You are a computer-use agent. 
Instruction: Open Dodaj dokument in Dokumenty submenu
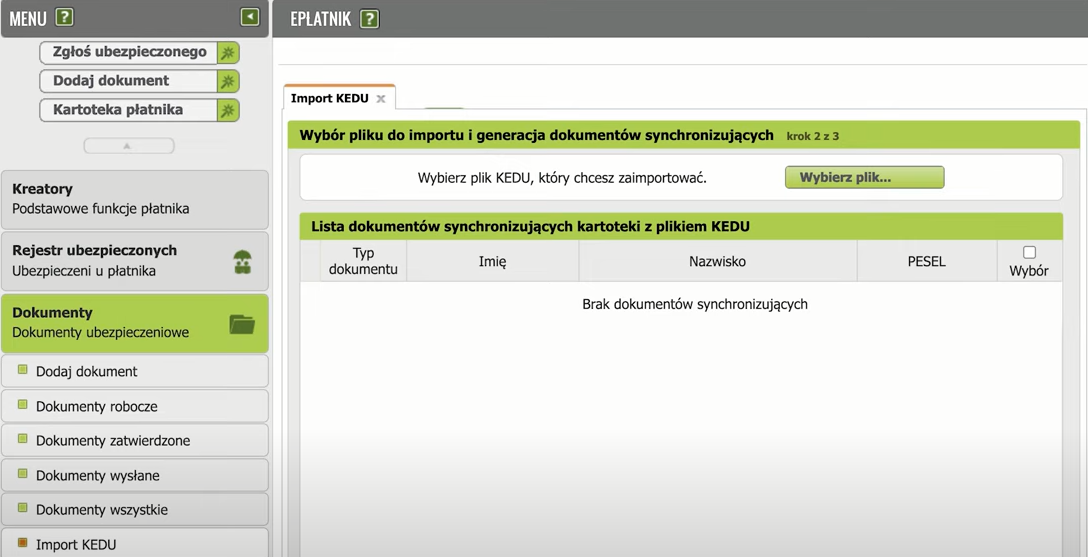click(135, 371)
